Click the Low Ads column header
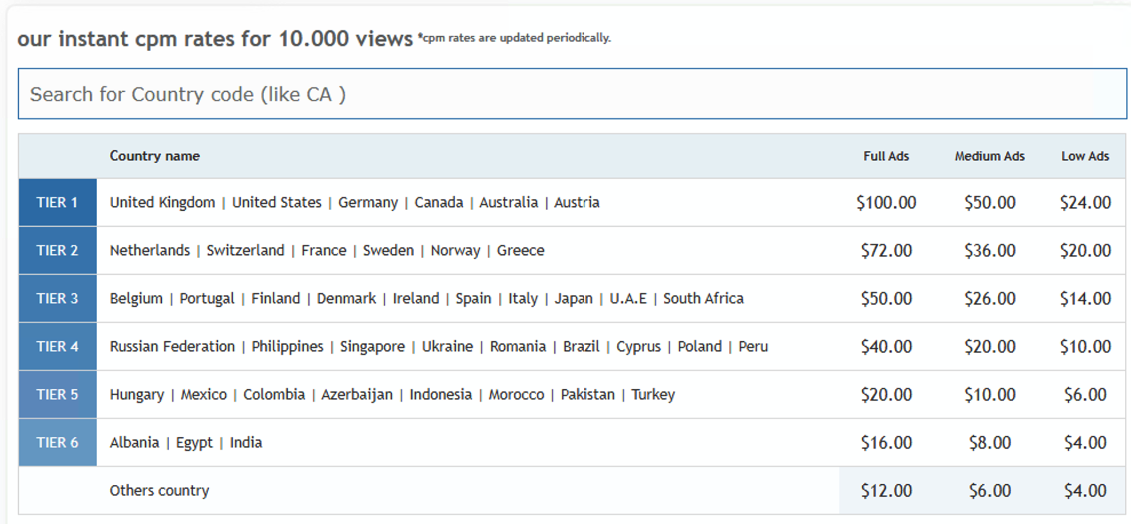 [1085, 157]
